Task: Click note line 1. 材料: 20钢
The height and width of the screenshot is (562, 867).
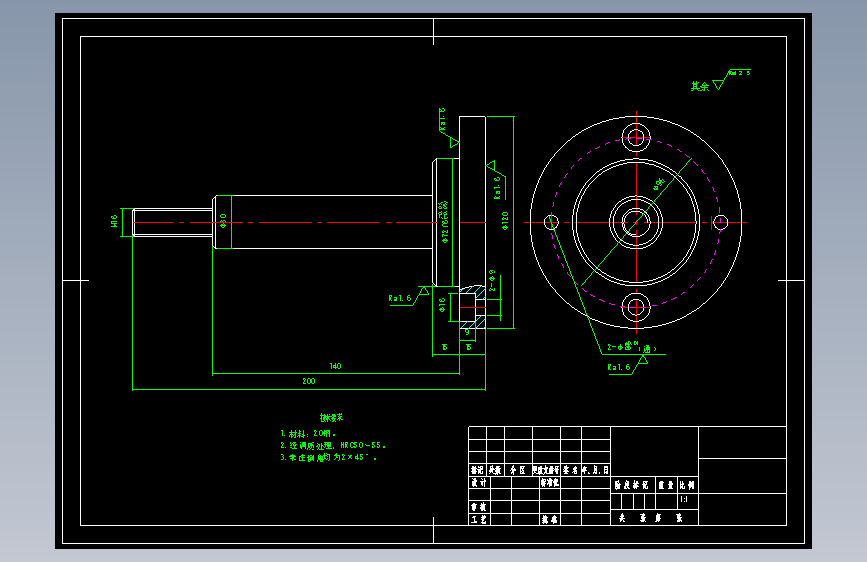Action: [x=308, y=434]
